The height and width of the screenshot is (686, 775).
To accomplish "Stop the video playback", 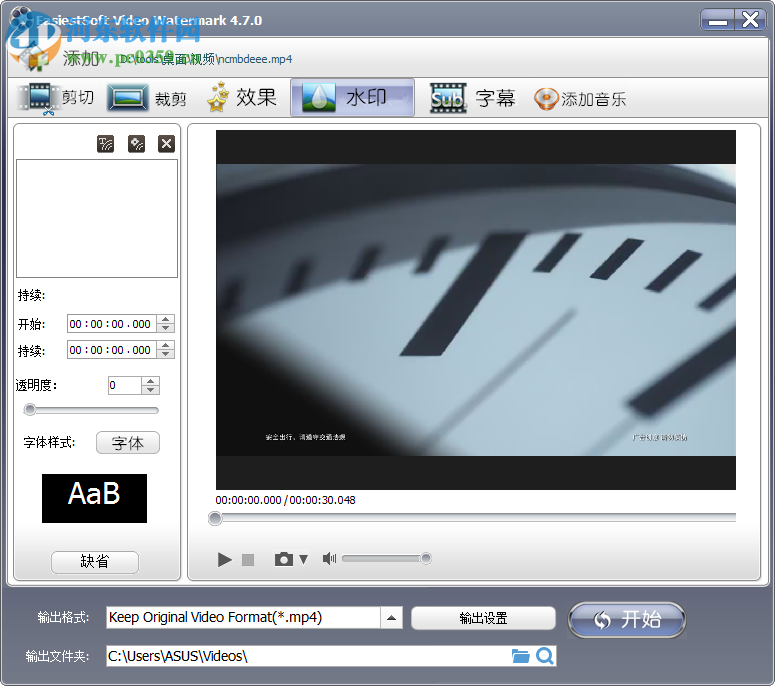I will (248, 560).
